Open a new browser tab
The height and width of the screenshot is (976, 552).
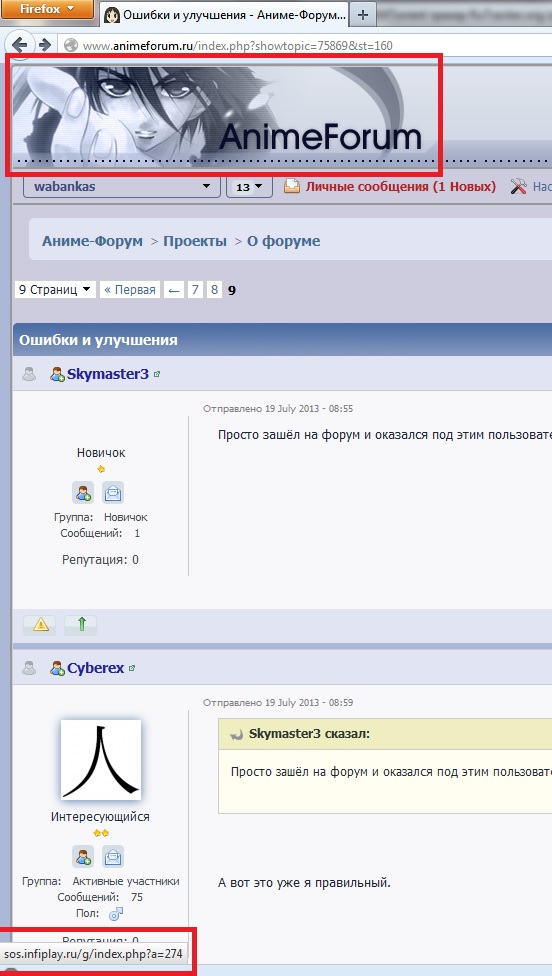[x=365, y=15]
